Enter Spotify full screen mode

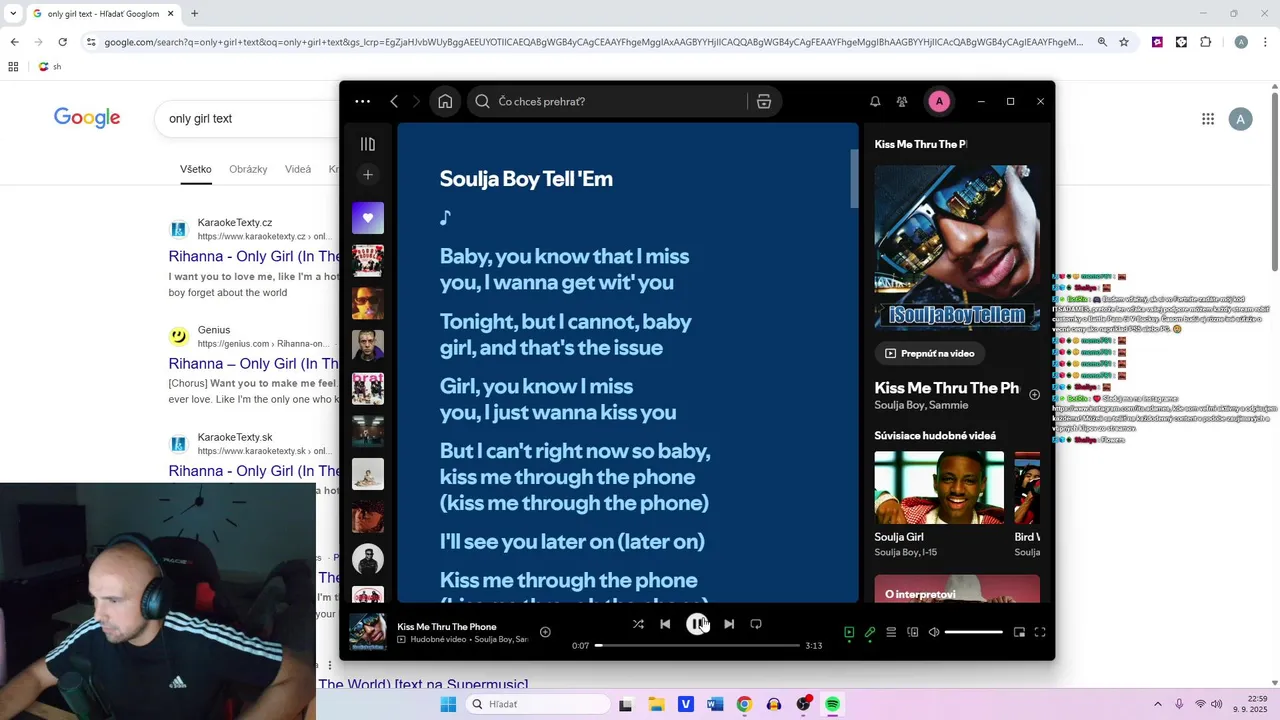point(1040,632)
